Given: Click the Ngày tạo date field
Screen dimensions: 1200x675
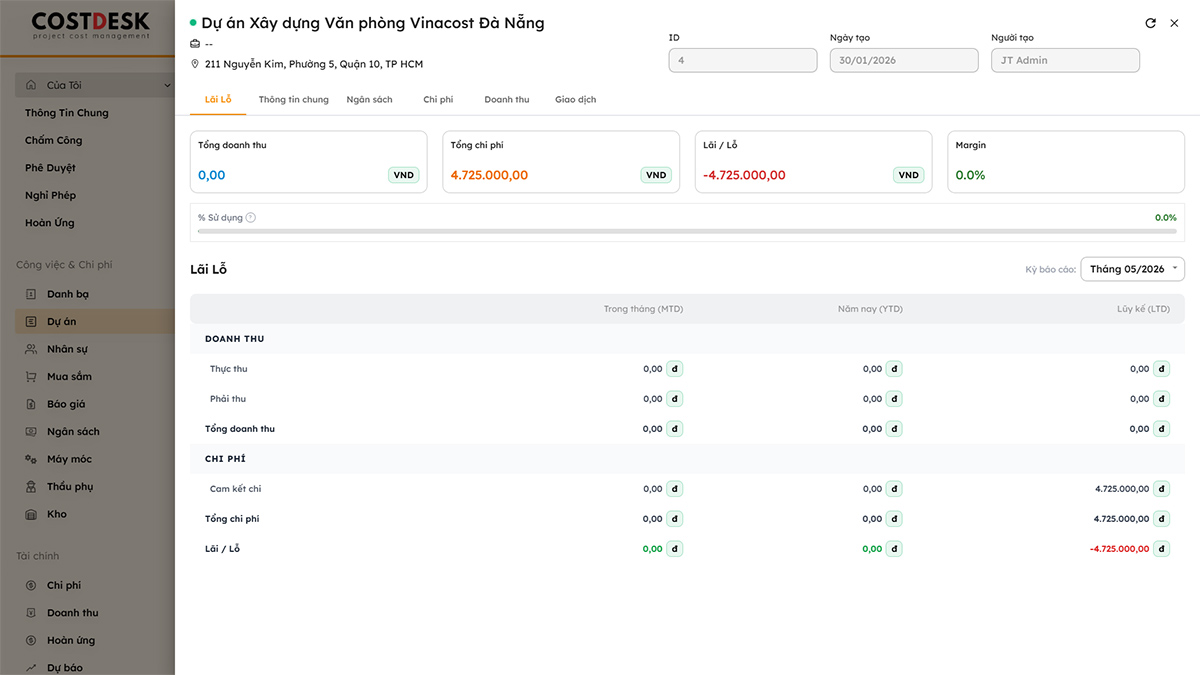Looking at the screenshot, I should coord(904,60).
